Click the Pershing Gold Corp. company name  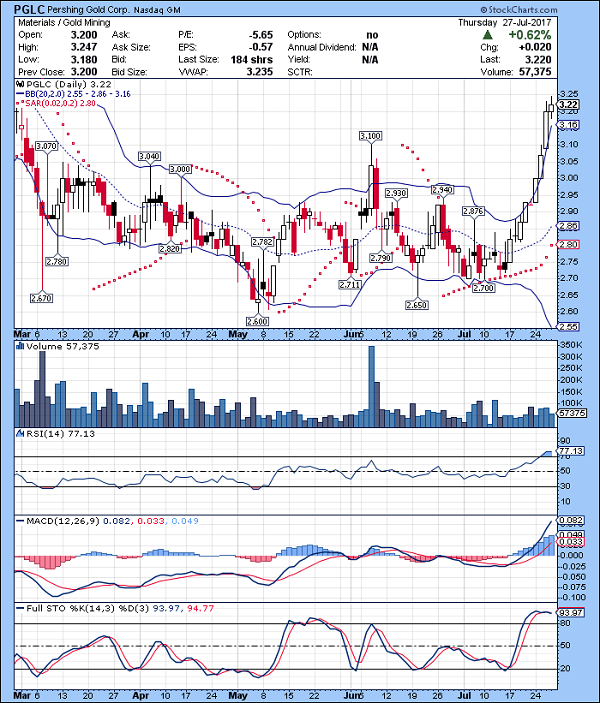click(88, 10)
